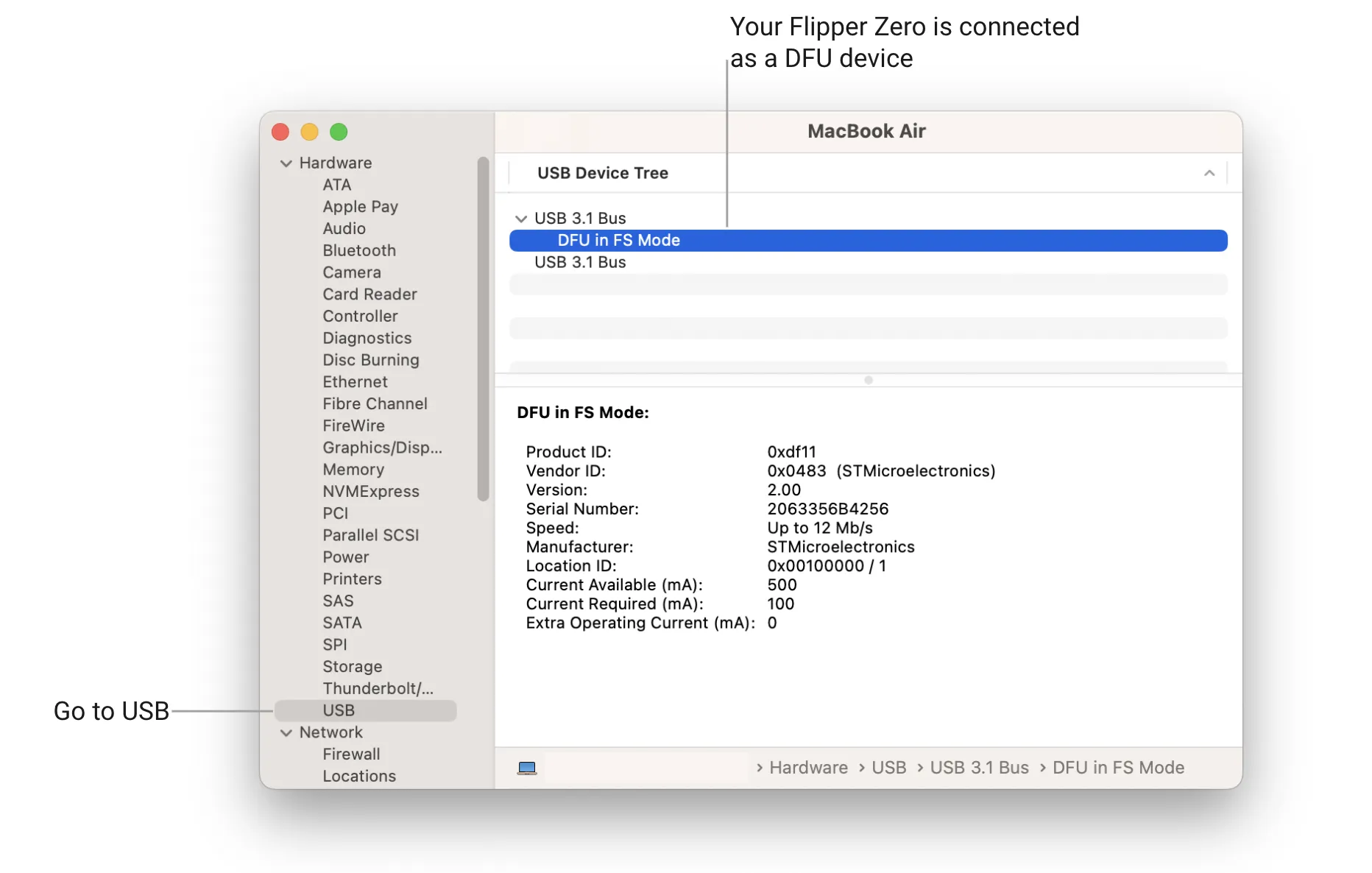Image resolution: width=1372 pixels, height=873 pixels.
Task: Click the serial number 2063356B4256
Action: click(x=828, y=509)
